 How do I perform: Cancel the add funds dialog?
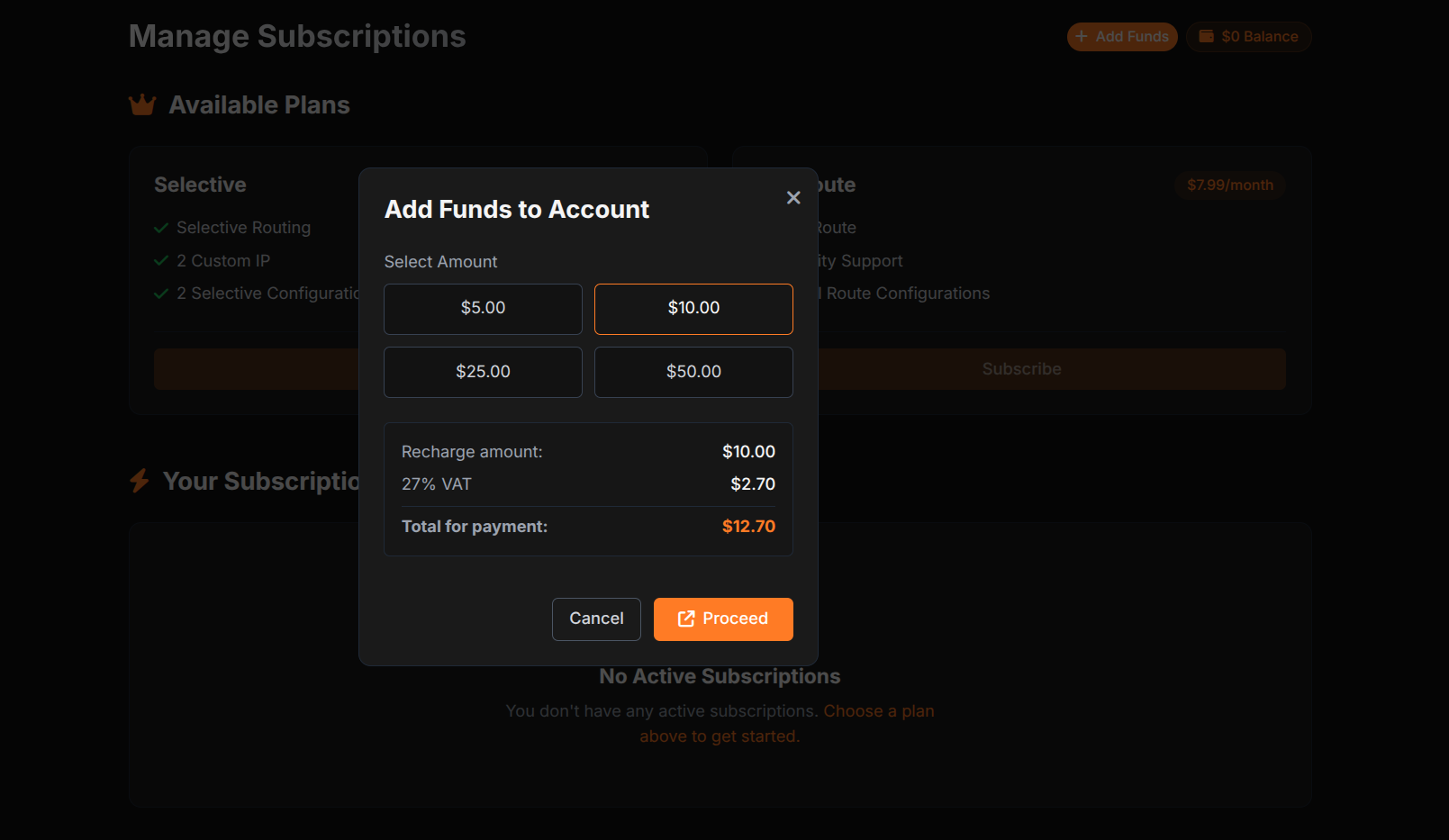coord(596,619)
